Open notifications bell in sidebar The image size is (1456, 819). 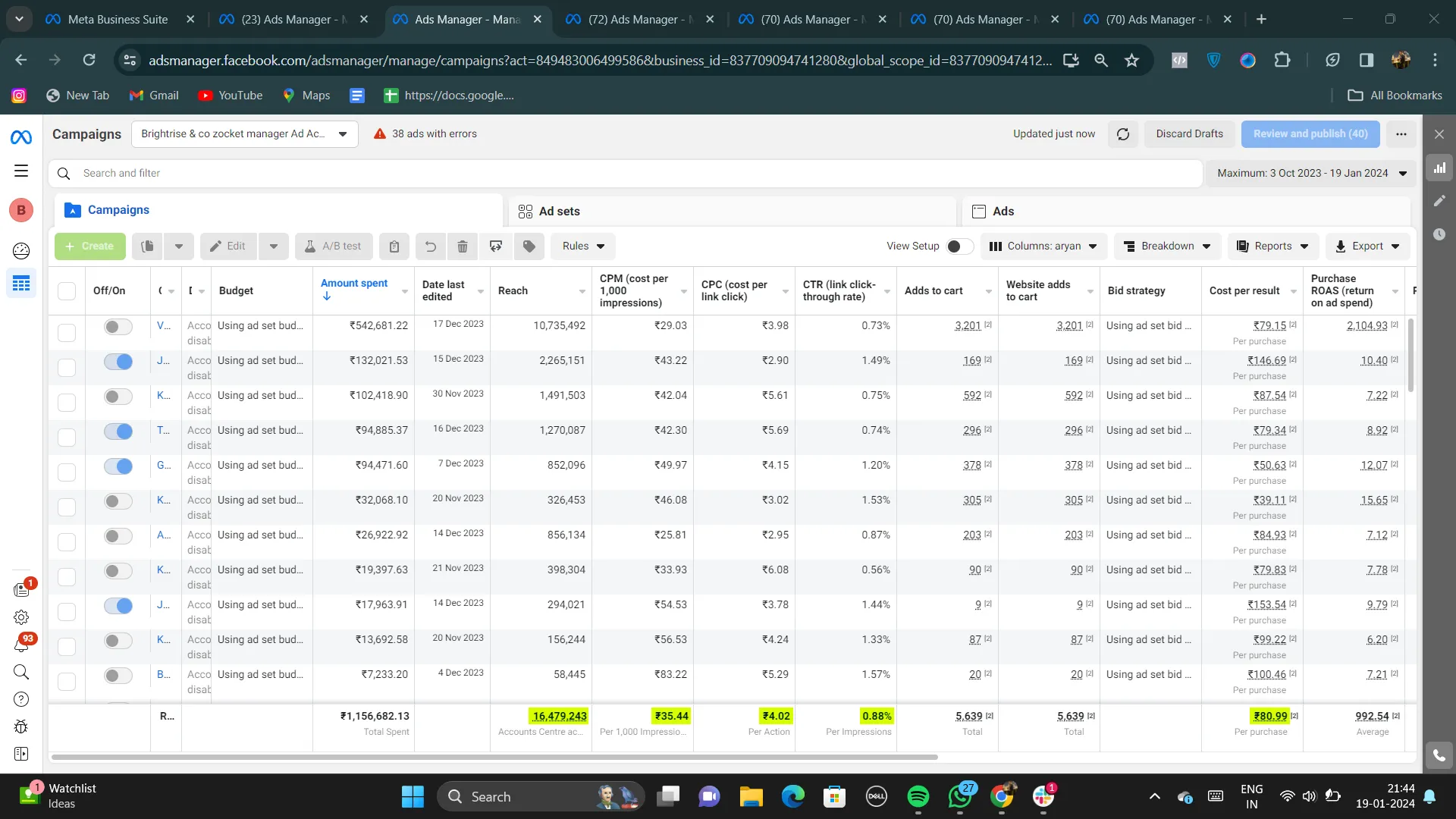click(21, 645)
